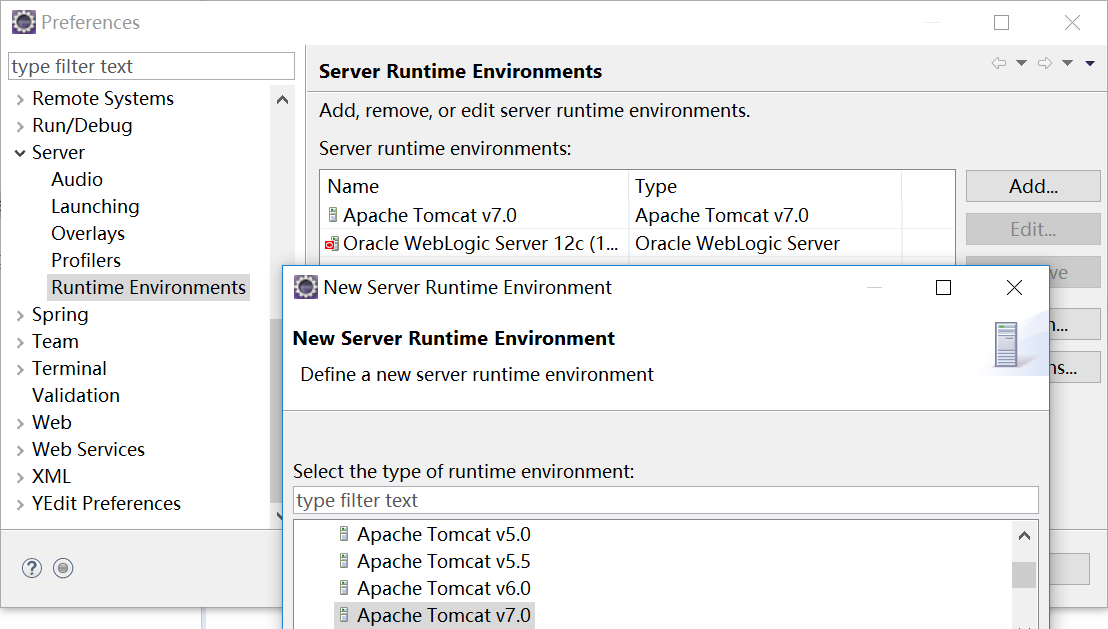Expand the Web tree node
This screenshot has width=1108, height=629.
[x=20, y=423]
